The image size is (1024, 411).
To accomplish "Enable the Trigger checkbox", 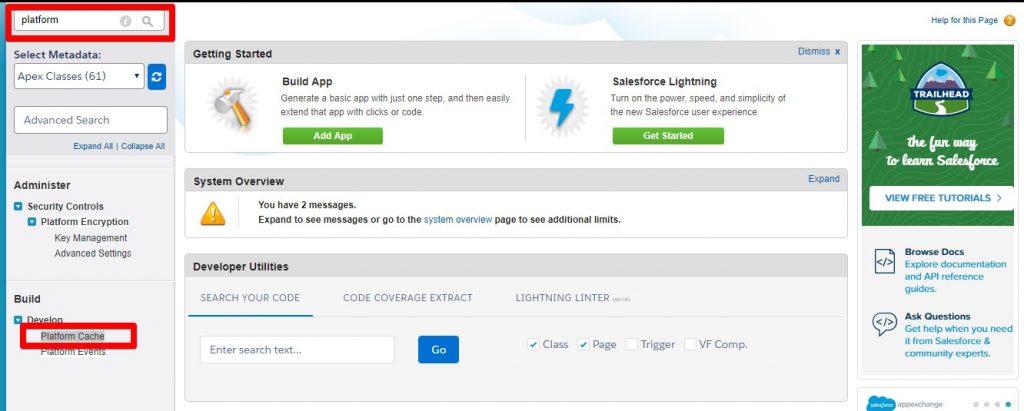I will [x=632, y=344].
